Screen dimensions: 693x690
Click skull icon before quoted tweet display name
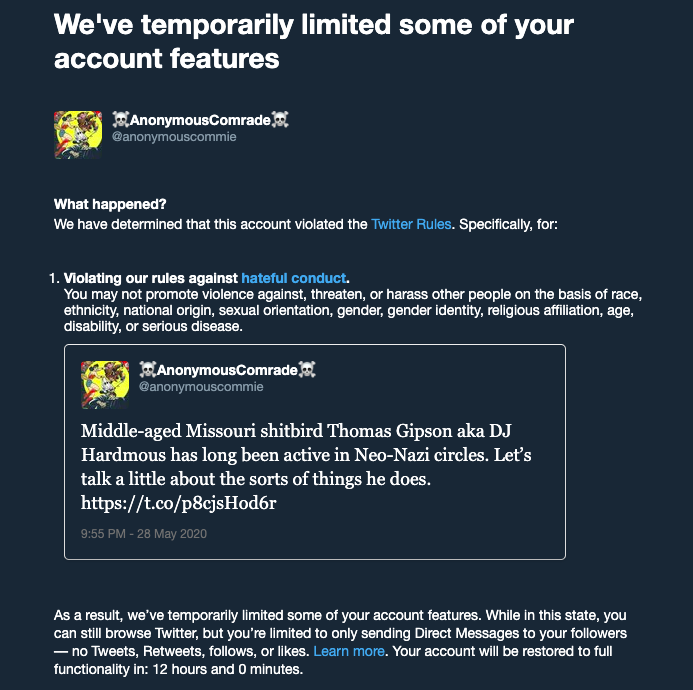[148, 369]
